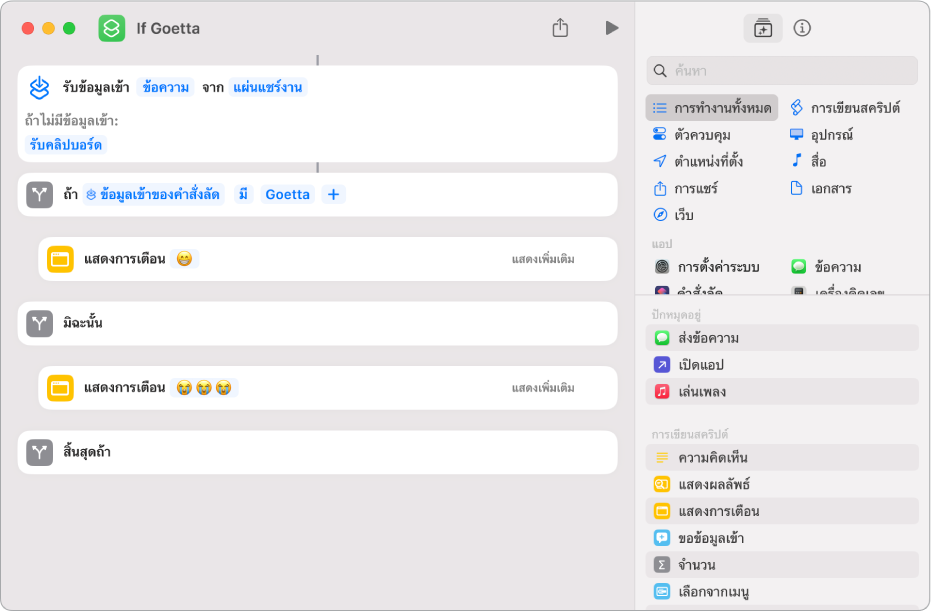Select the มิฉะนั้น label
The width and height of the screenshot is (931, 612).
click(x=83, y=324)
